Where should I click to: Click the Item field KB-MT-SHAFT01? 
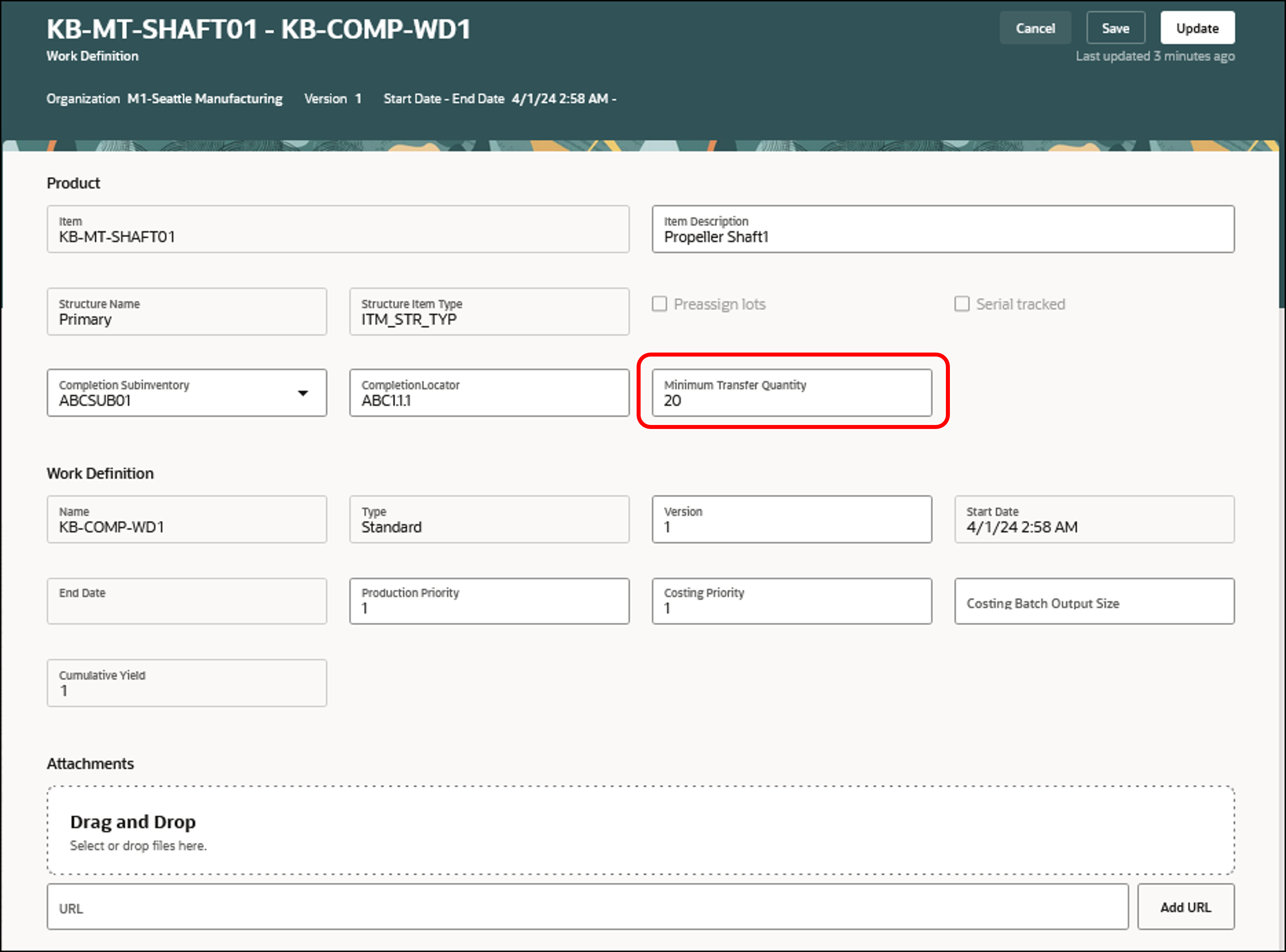point(338,229)
